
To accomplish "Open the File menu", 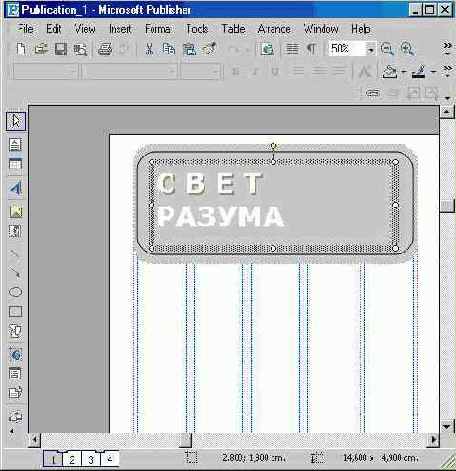I will tap(26, 29).
